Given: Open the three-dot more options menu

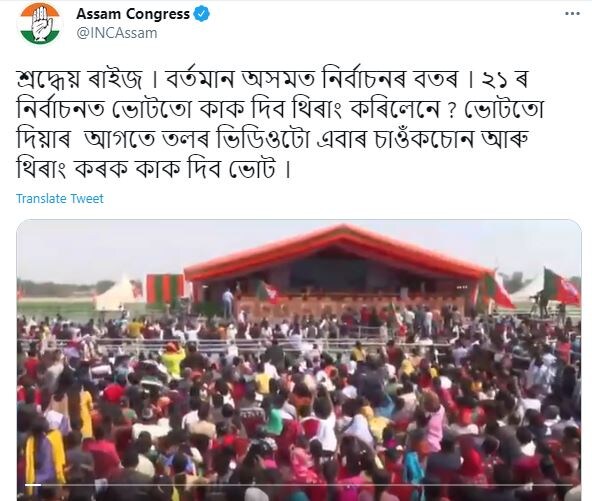Looking at the screenshot, I should pos(572,14).
